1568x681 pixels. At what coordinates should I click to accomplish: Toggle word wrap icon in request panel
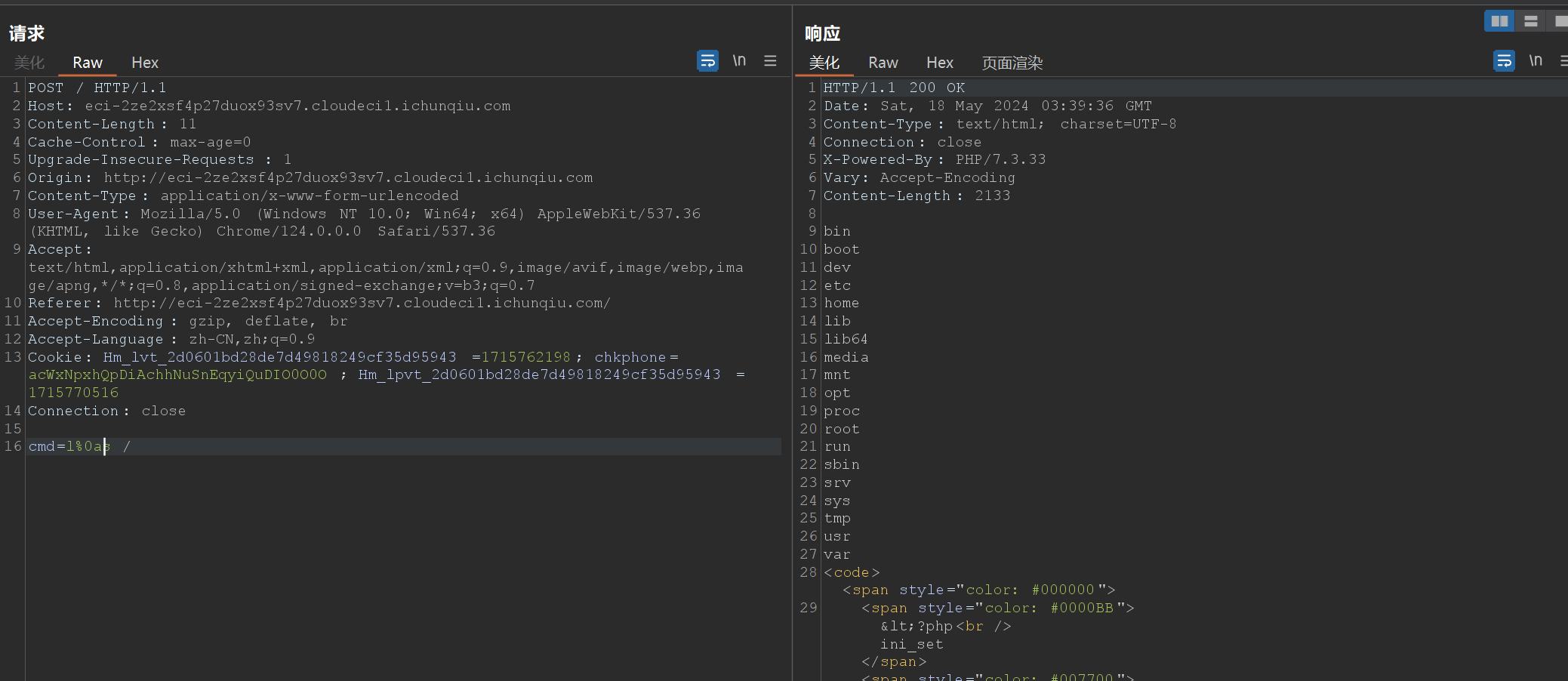707,60
